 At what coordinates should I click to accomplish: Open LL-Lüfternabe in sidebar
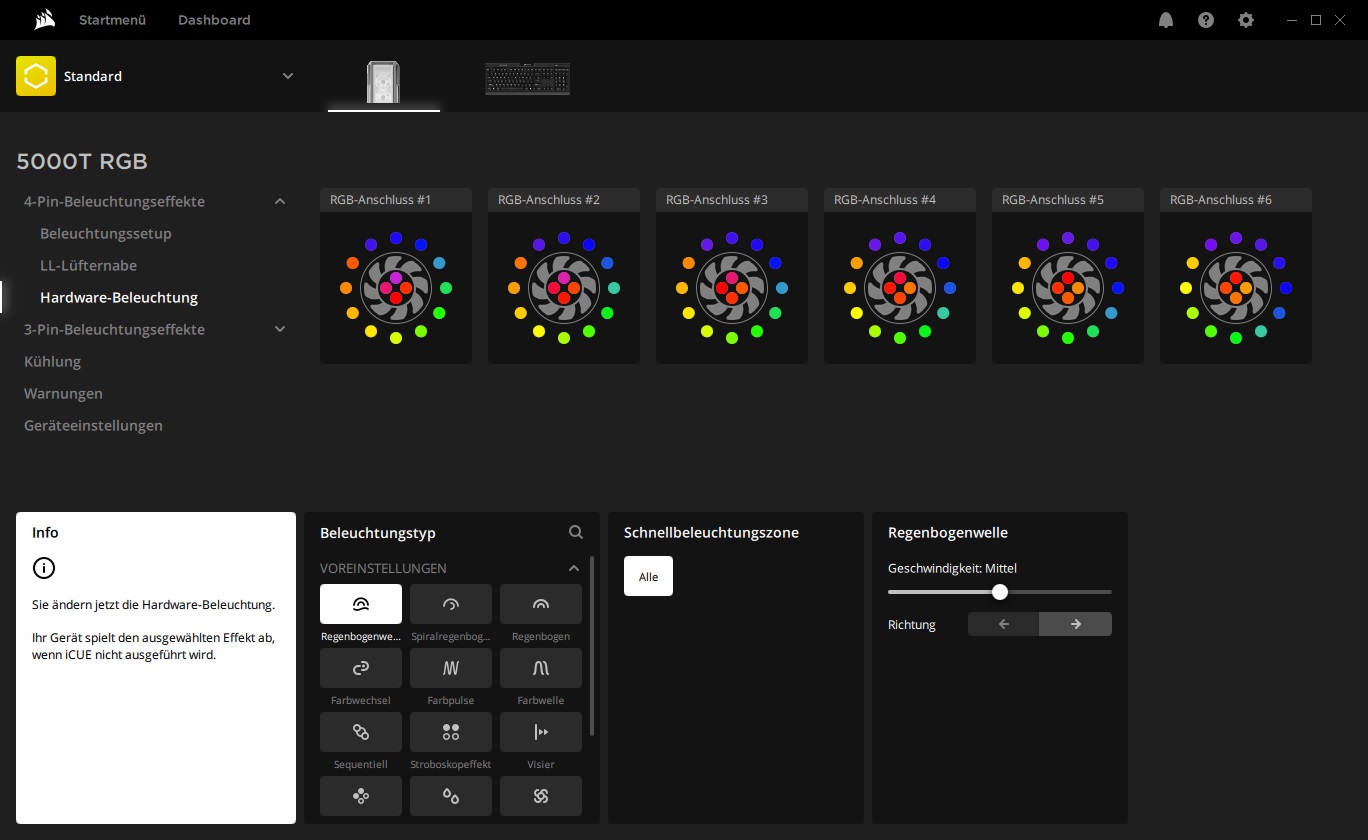point(88,266)
